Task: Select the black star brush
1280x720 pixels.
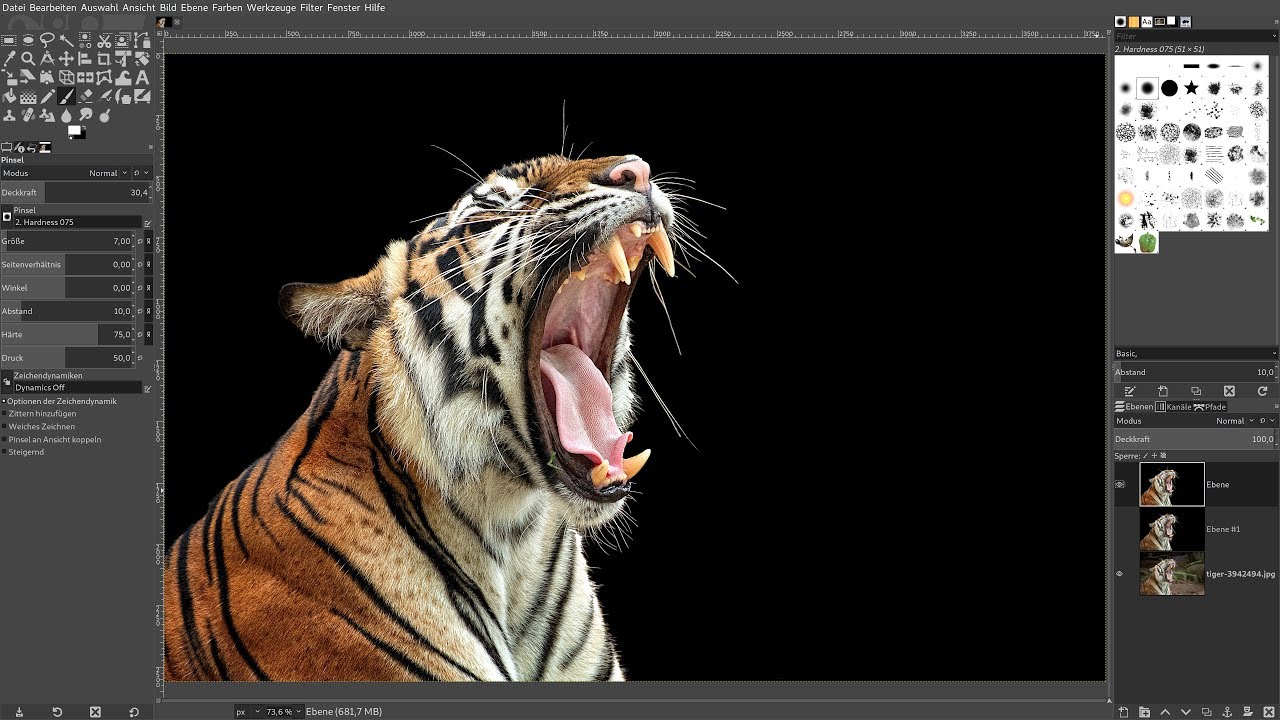Action: pyautogui.click(x=1191, y=88)
